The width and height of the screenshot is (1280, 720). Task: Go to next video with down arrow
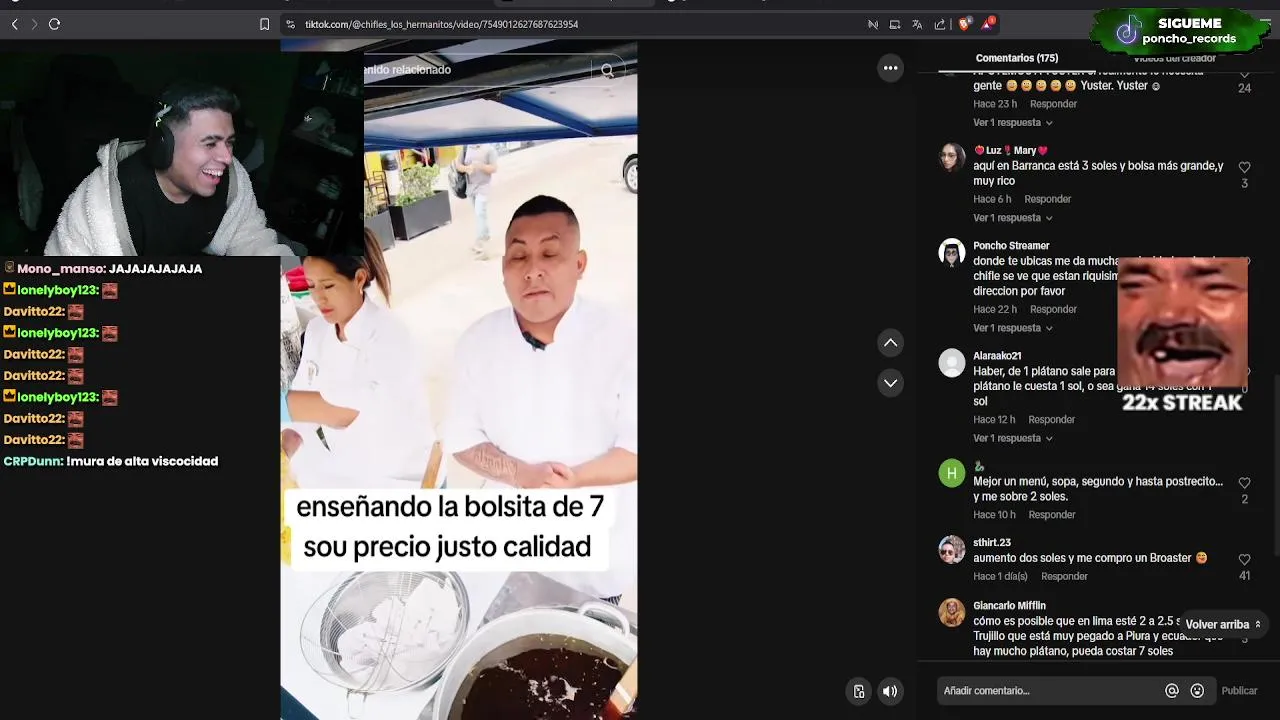pyautogui.click(x=890, y=383)
